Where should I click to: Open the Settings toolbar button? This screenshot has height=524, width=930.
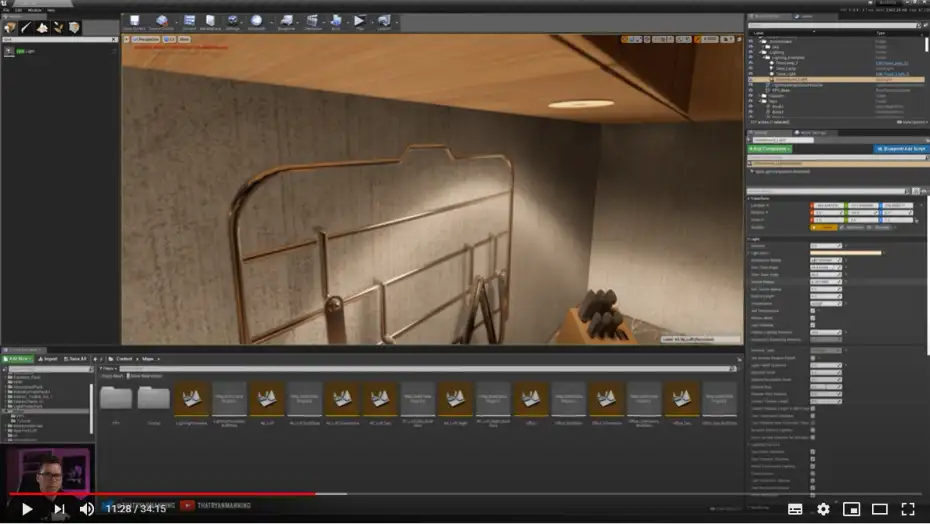tap(232, 23)
